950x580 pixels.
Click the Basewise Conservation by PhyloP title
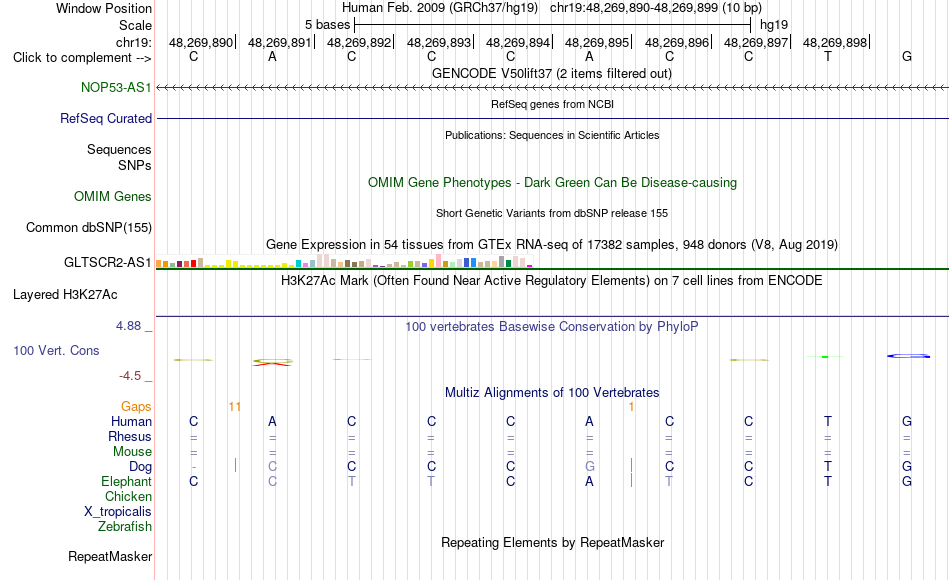click(552, 327)
